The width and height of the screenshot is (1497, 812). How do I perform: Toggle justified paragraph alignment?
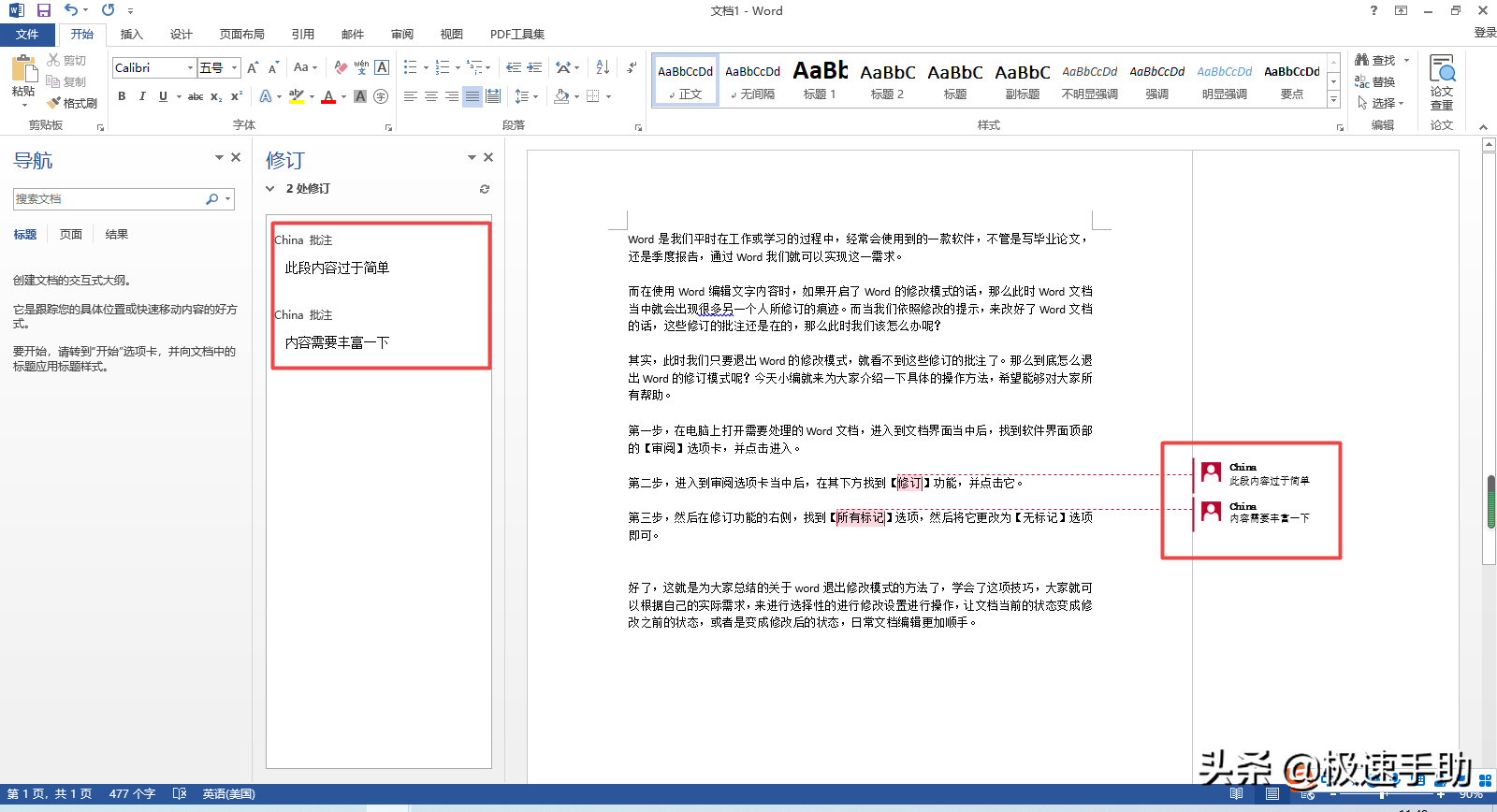tap(472, 96)
